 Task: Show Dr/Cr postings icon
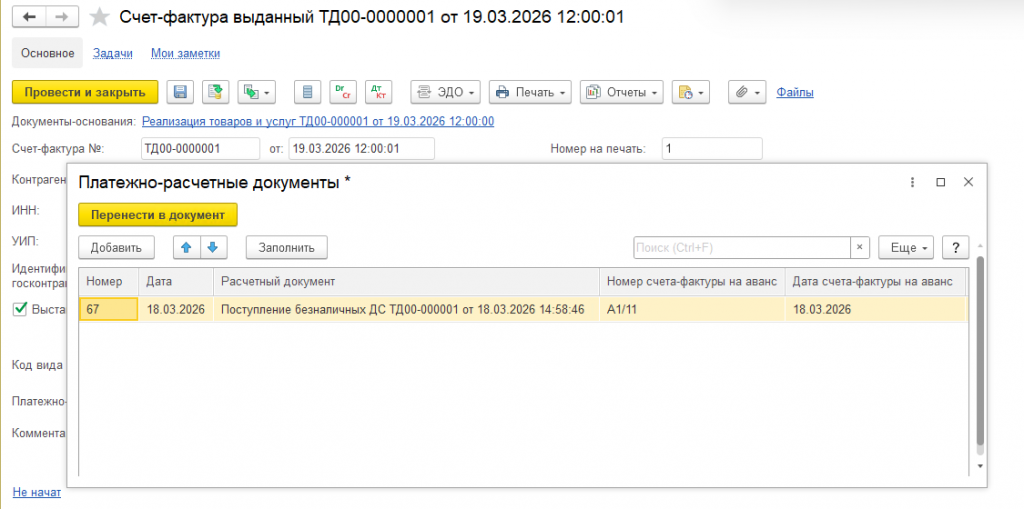pyautogui.click(x=343, y=92)
